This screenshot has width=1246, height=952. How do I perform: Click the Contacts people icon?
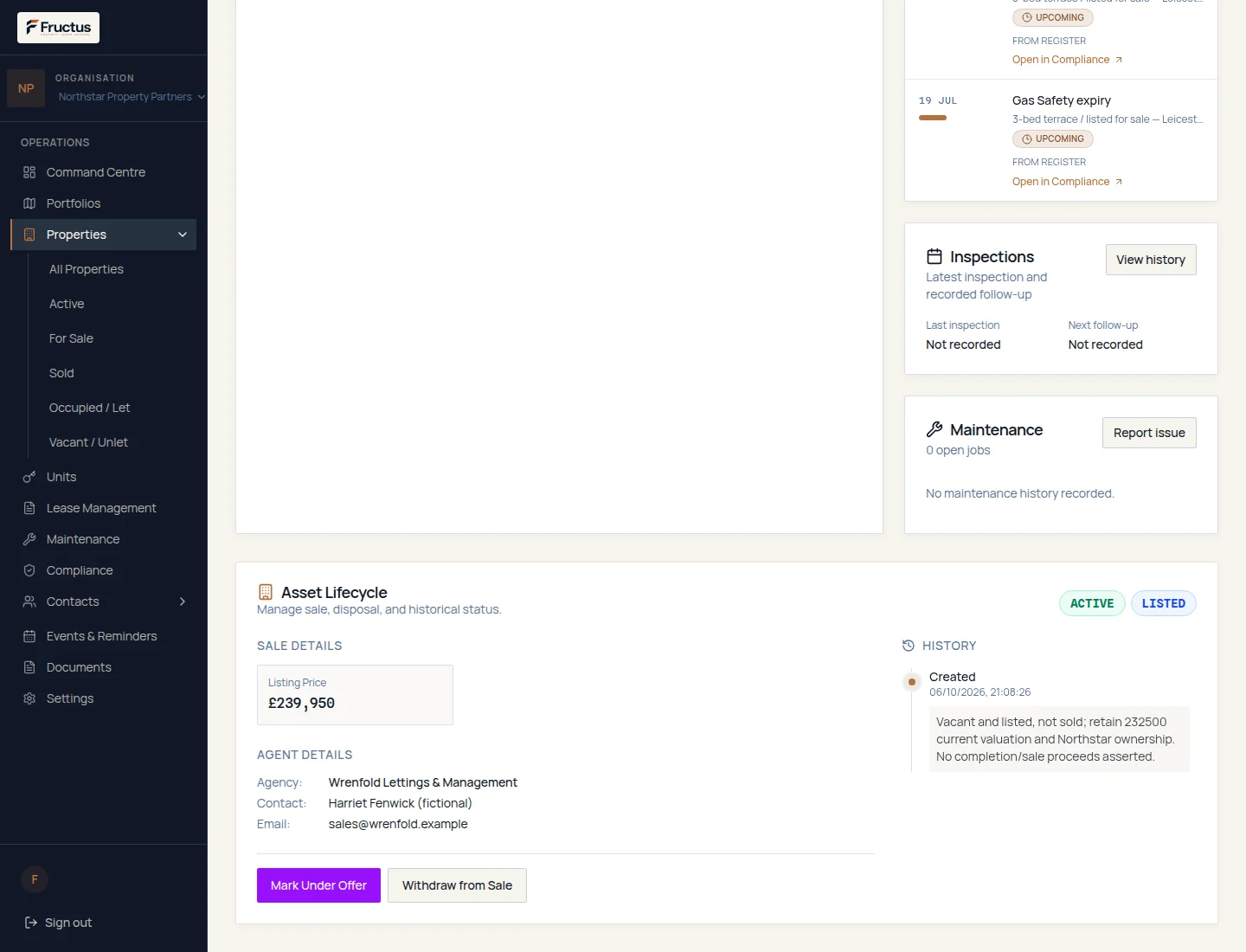pos(29,601)
